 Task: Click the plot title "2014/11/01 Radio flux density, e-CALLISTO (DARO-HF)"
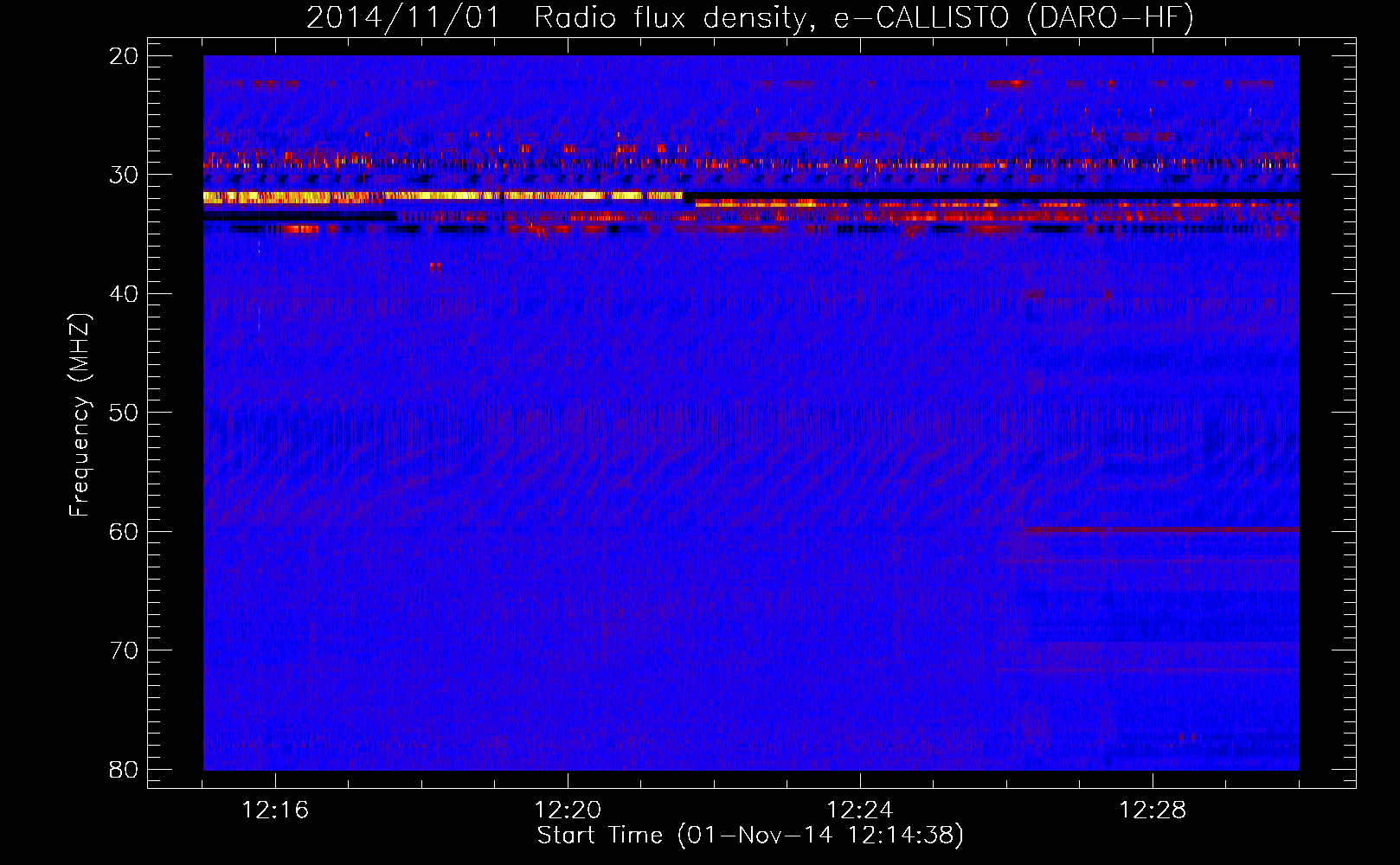tap(750, 18)
